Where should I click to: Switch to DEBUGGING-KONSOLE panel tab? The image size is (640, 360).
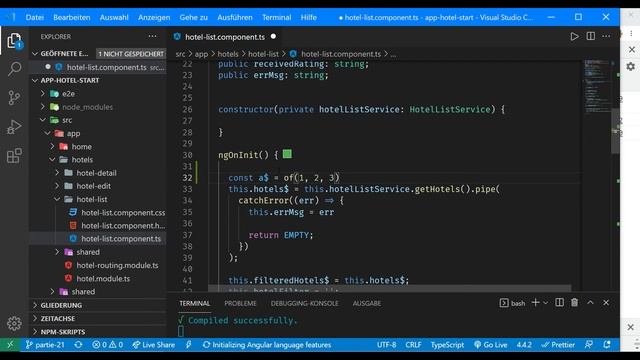tap(304, 303)
